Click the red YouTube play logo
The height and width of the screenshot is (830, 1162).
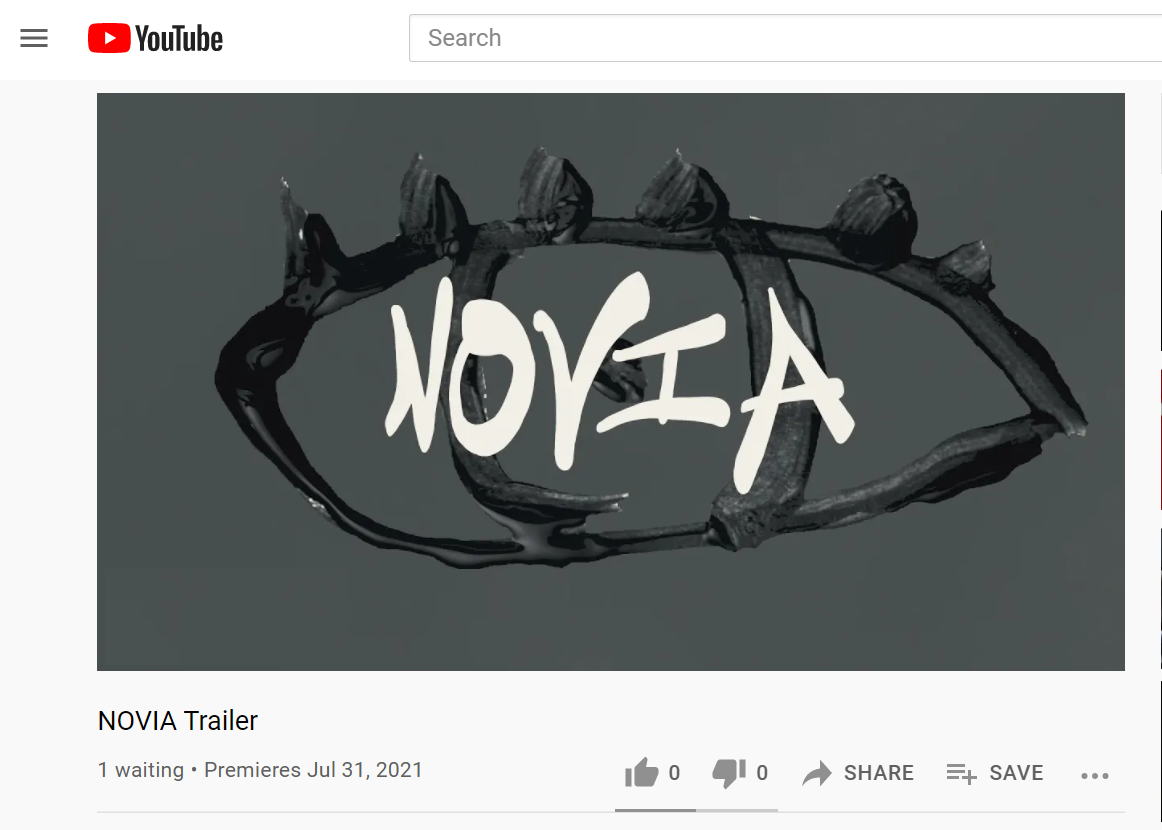109,38
